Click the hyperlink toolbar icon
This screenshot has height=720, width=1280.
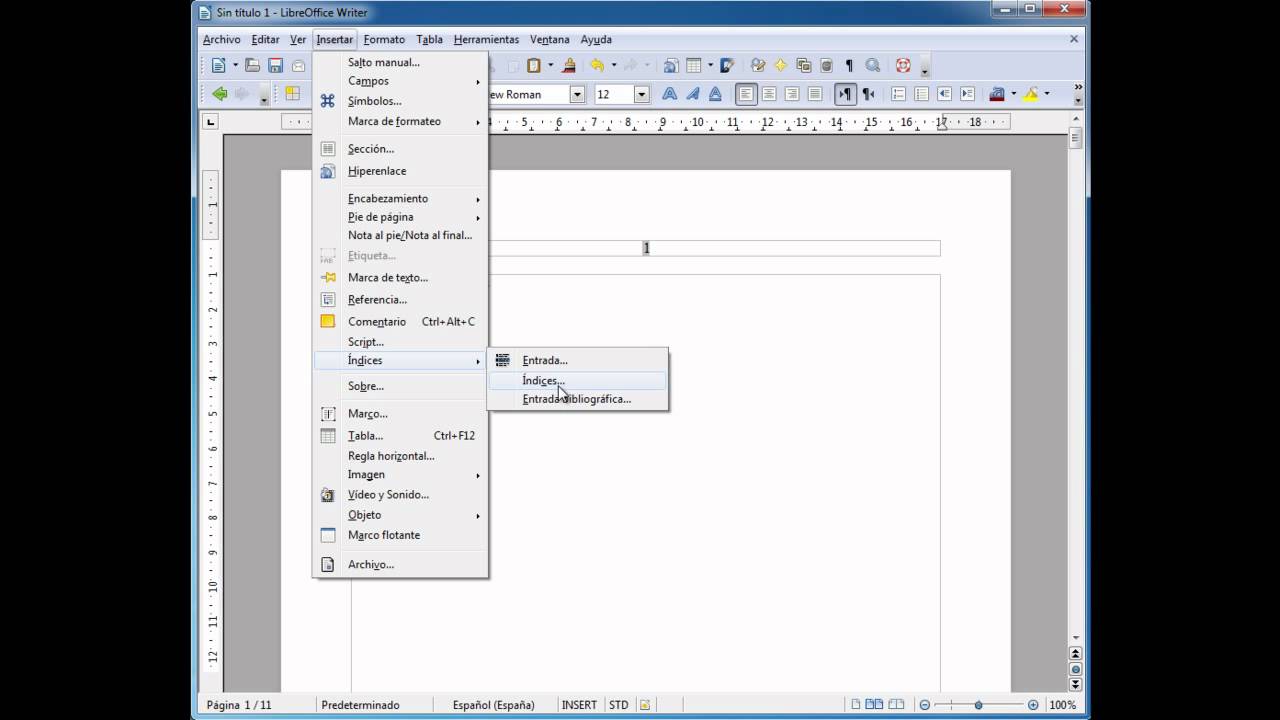point(671,66)
